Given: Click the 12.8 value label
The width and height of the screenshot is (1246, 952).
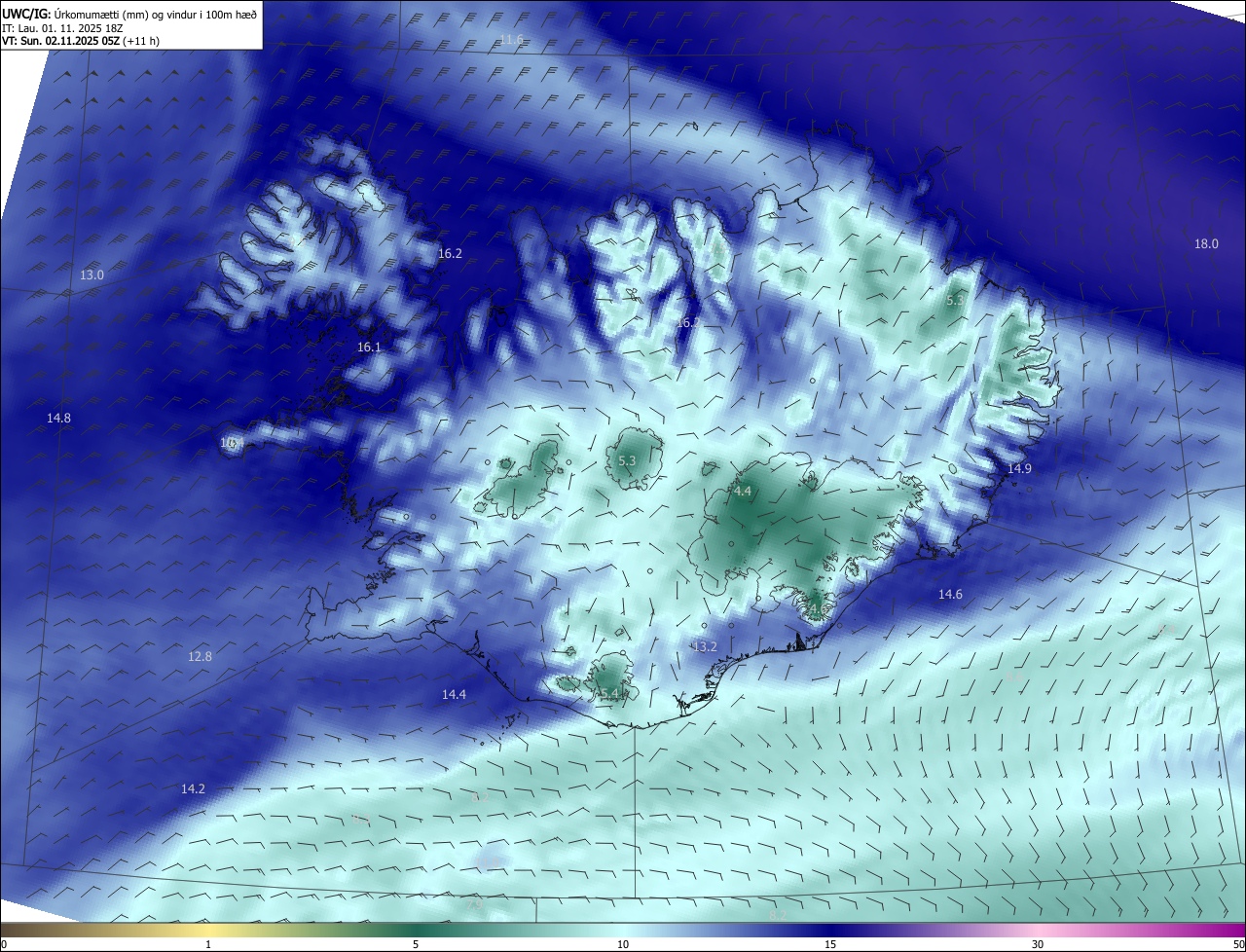Looking at the screenshot, I should [x=200, y=656].
